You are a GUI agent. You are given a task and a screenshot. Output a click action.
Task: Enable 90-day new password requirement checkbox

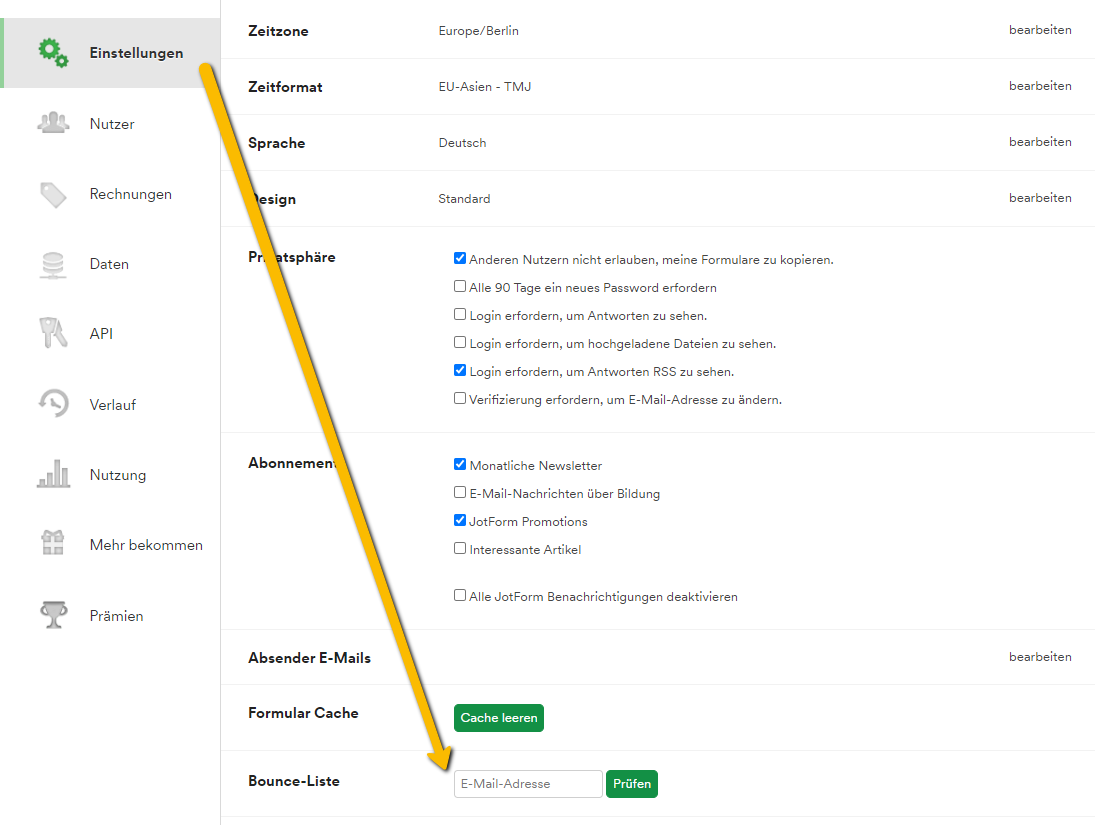tap(460, 287)
